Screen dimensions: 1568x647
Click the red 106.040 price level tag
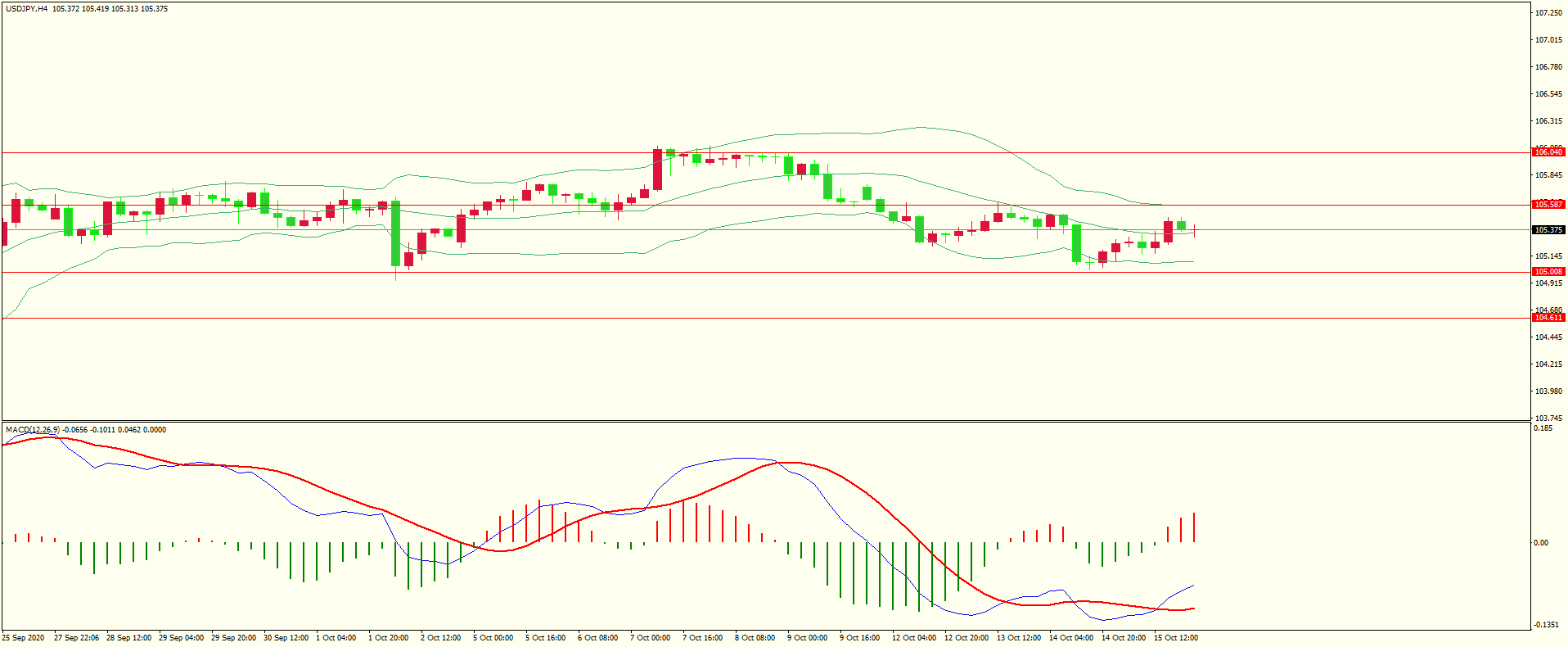(x=1548, y=152)
